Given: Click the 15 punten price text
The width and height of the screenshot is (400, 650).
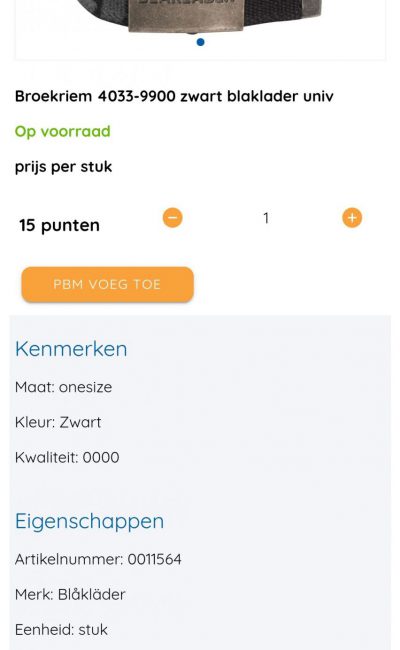Looking at the screenshot, I should 59,226.
